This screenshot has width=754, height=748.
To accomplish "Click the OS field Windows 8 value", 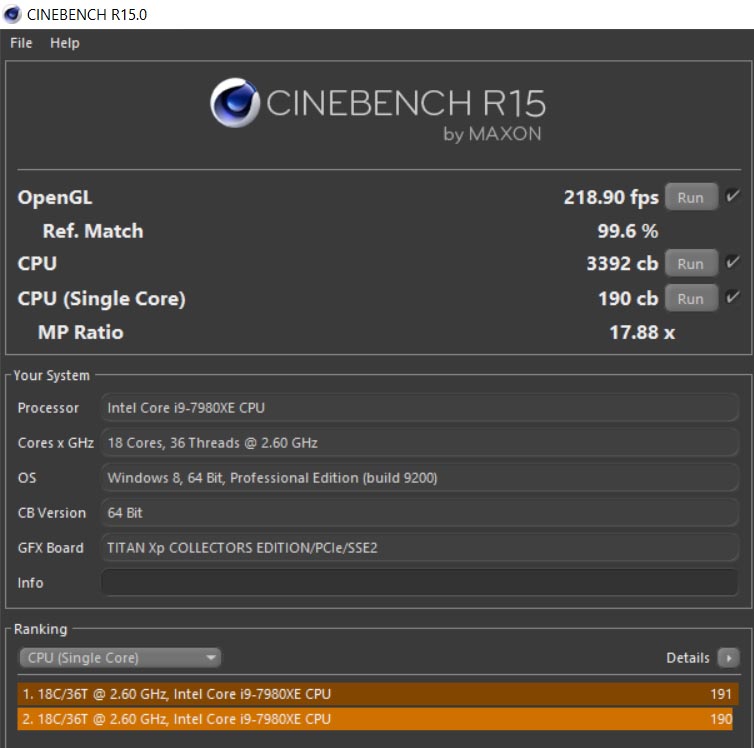I will pyautogui.click(x=419, y=478).
